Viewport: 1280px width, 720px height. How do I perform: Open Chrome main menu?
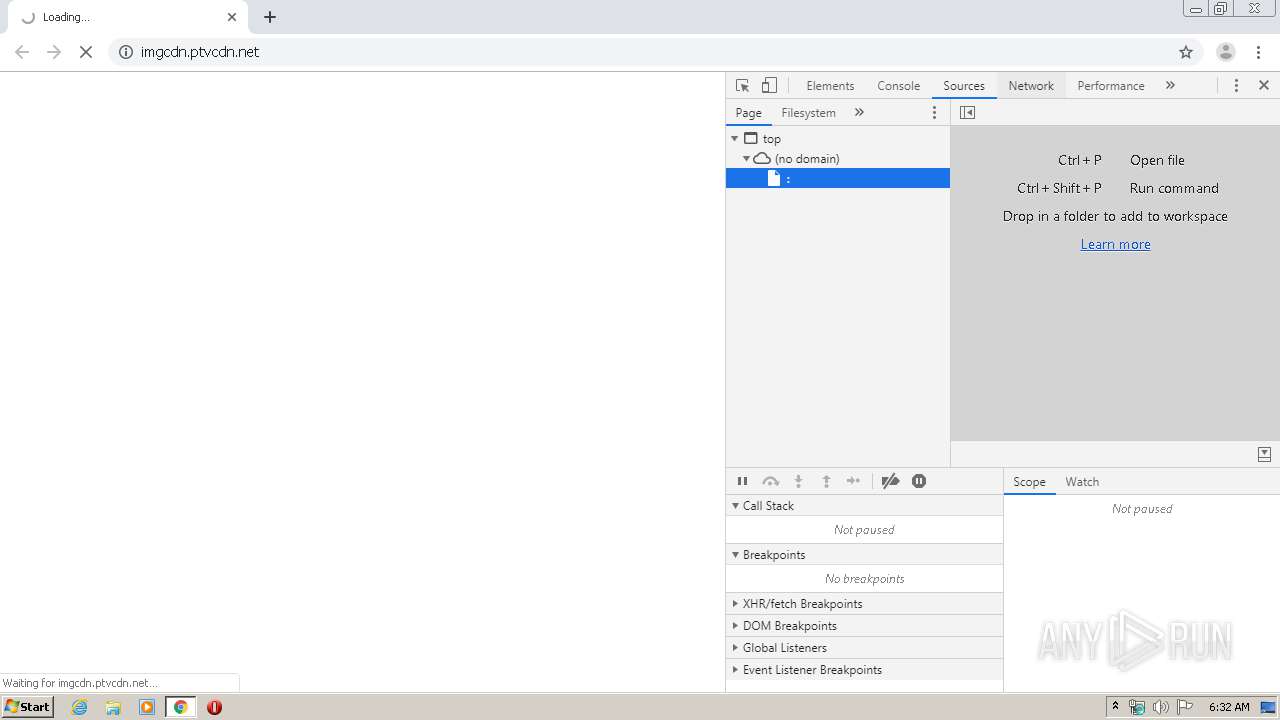point(1259,52)
